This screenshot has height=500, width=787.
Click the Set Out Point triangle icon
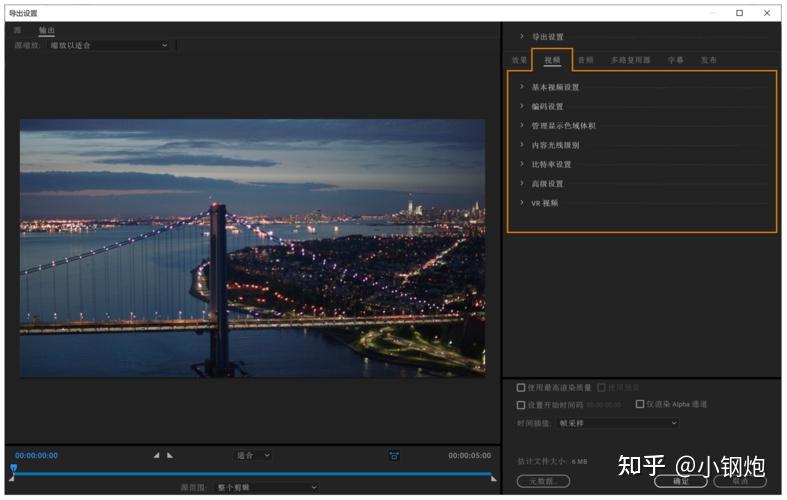click(x=170, y=455)
